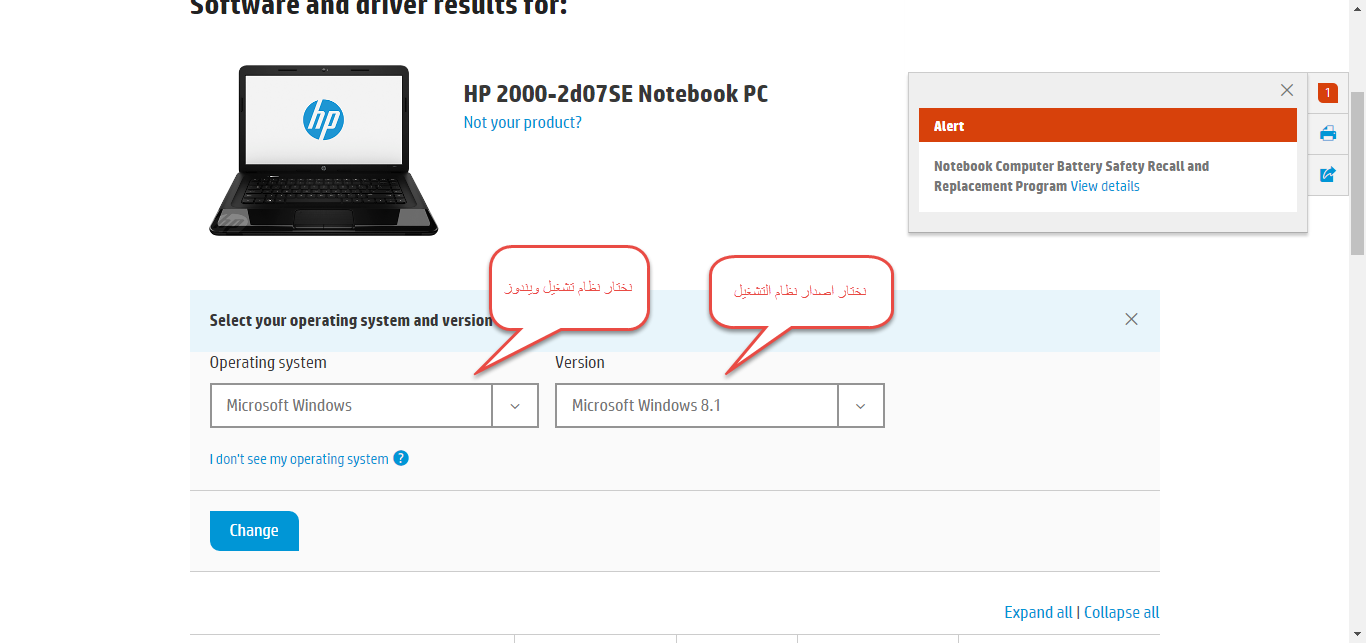
Task: Click the HP notebook product image
Action: click(x=323, y=150)
